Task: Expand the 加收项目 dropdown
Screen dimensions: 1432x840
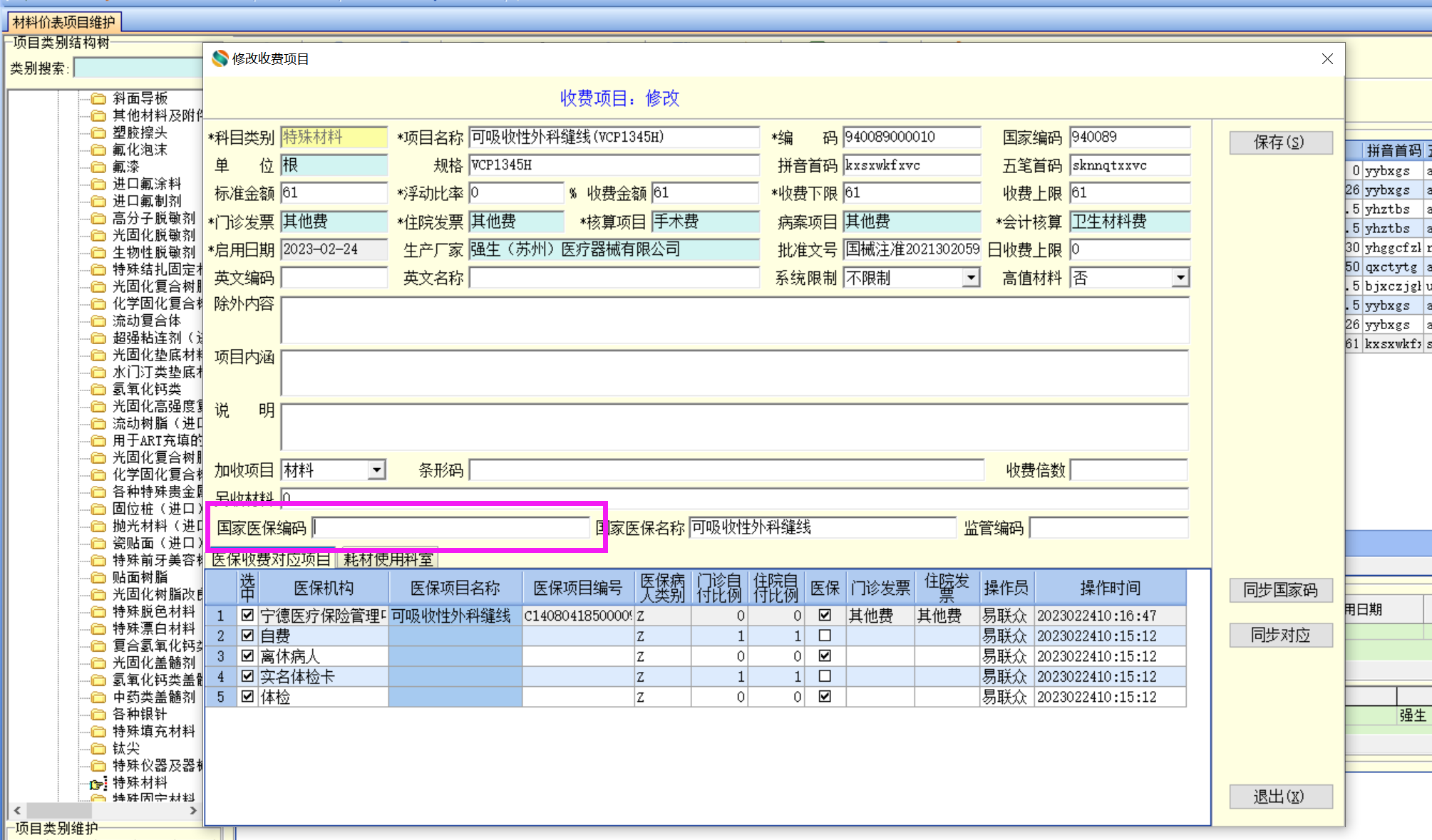Action: click(x=376, y=470)
